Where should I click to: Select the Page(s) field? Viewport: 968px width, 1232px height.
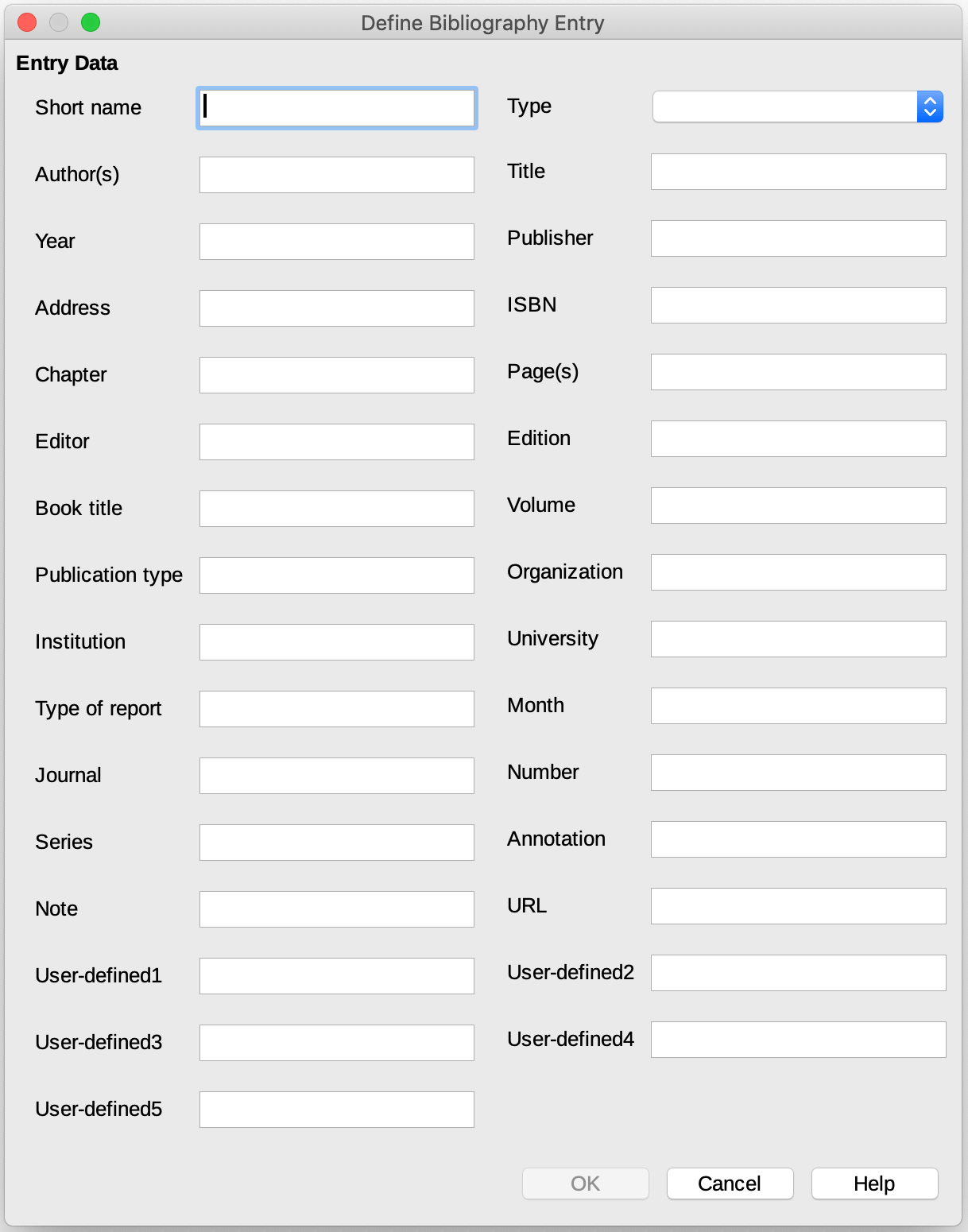(798, 371)
